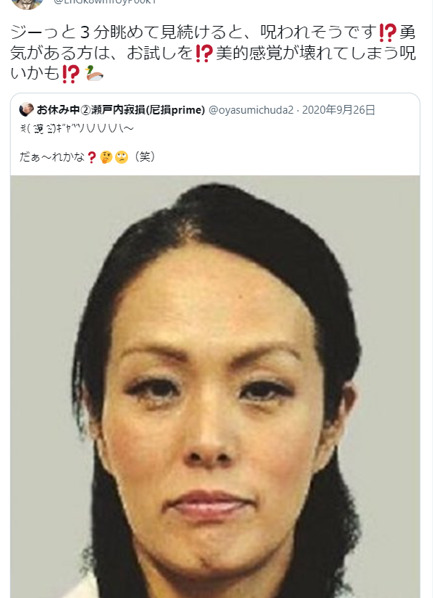Click the thinking face emoji in quoted tweet
Screen dimensions: 433x598
(x=106, y=157)
